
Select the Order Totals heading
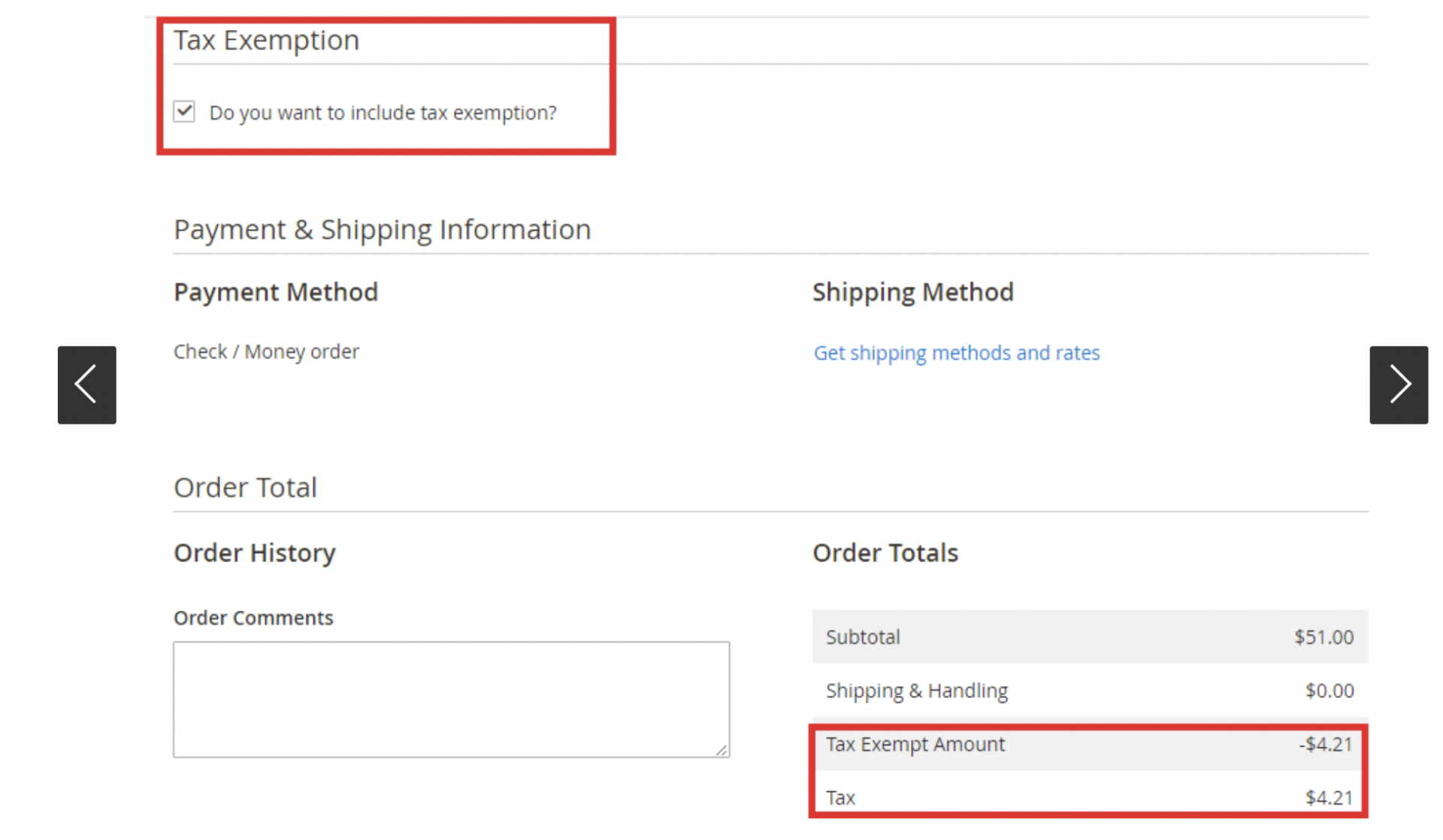tap(885, 552)
